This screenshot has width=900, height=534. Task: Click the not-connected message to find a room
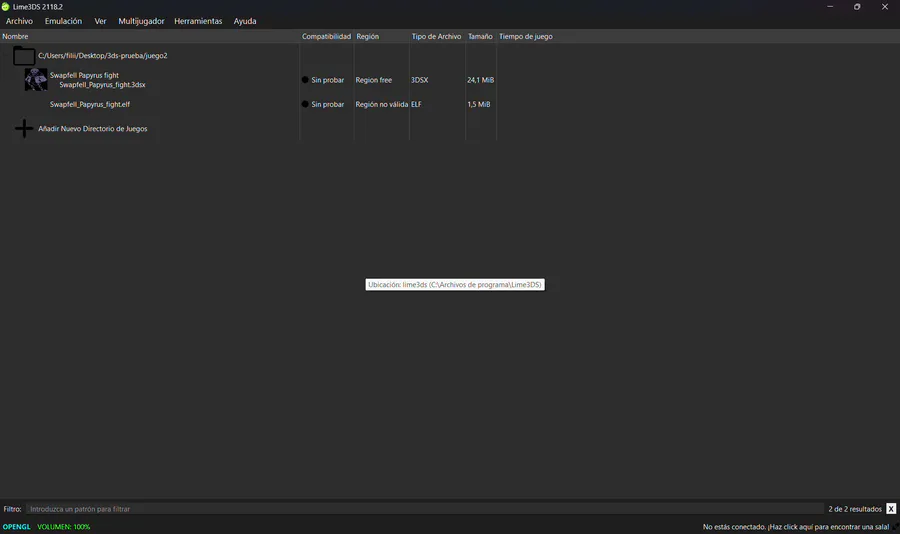click(x=796, y=527)
